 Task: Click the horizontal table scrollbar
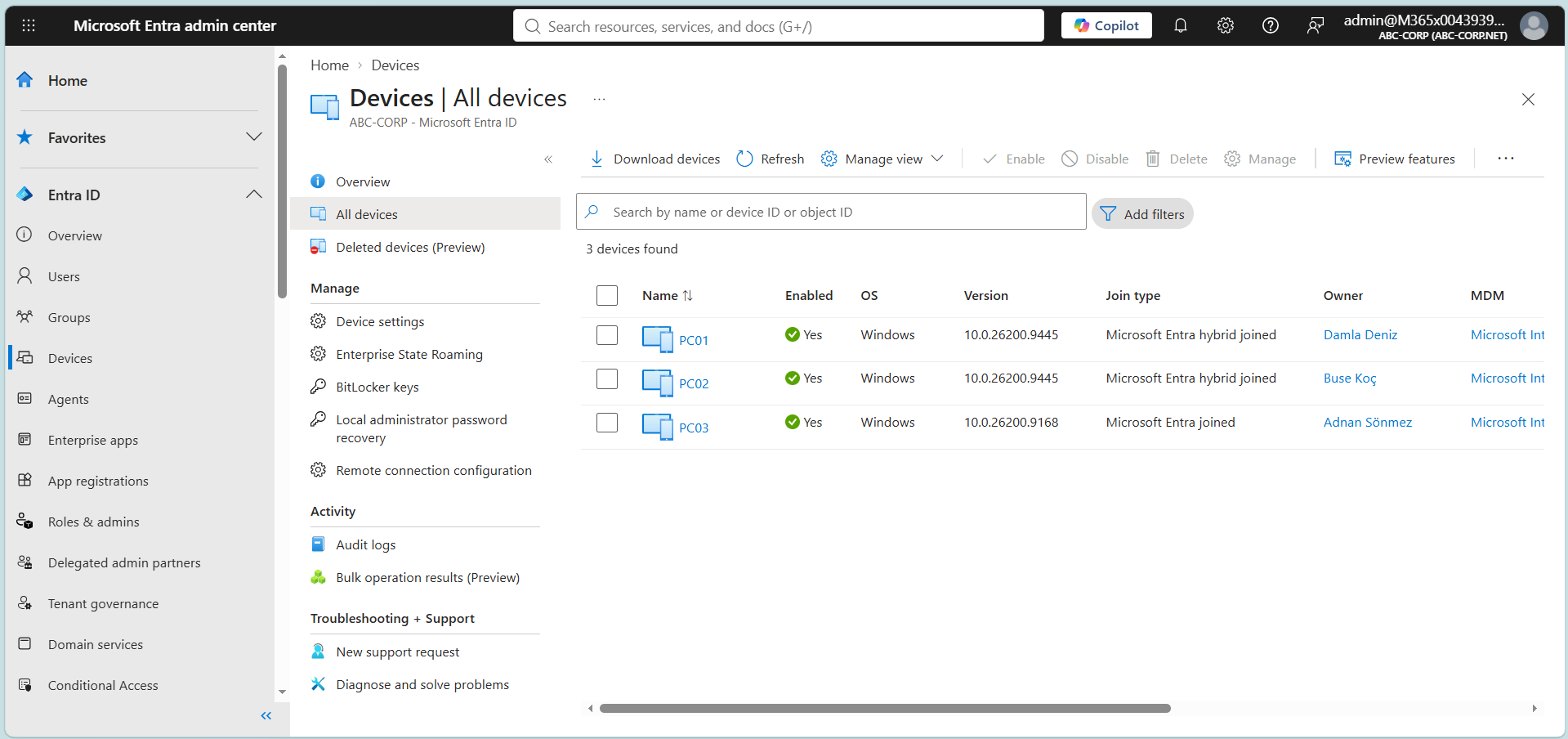click(885, 708)
